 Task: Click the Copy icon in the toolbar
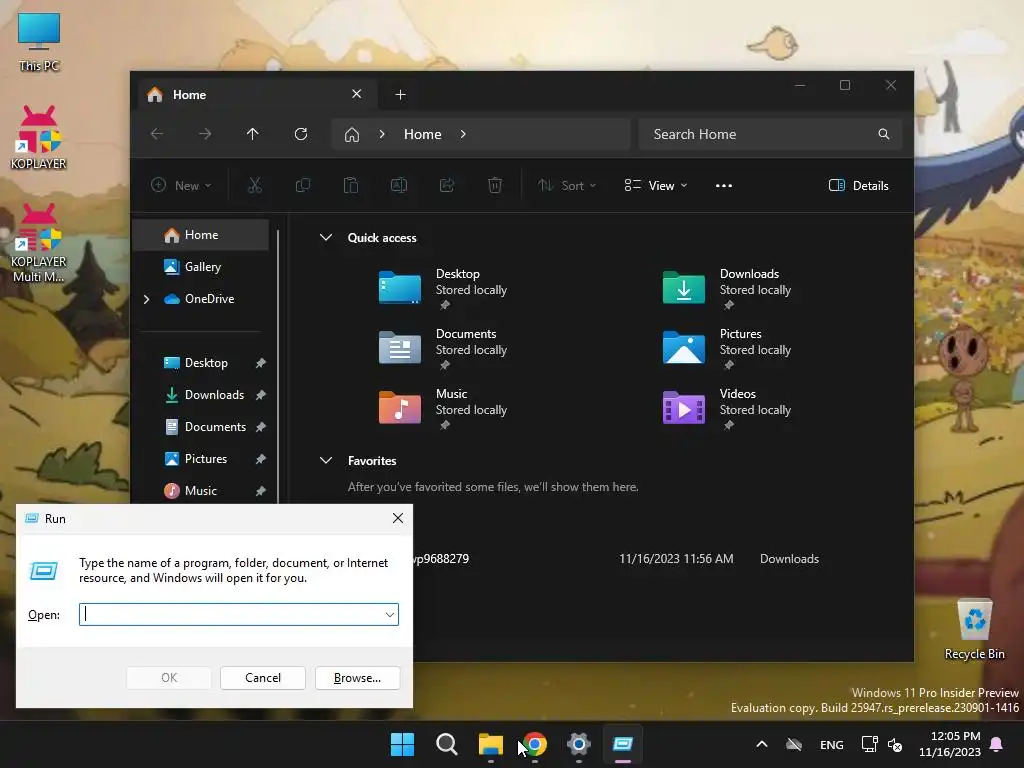click(x=302, y=185)
